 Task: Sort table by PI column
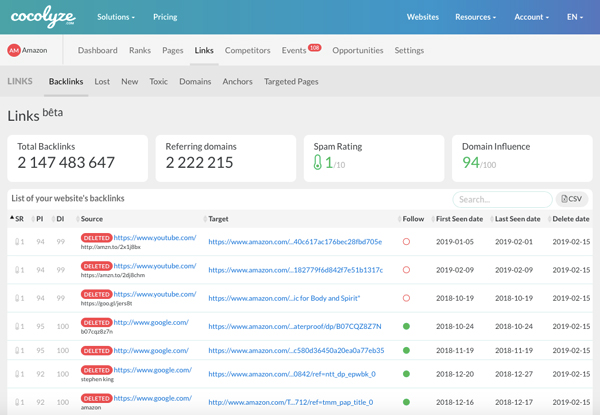(38, 219)
